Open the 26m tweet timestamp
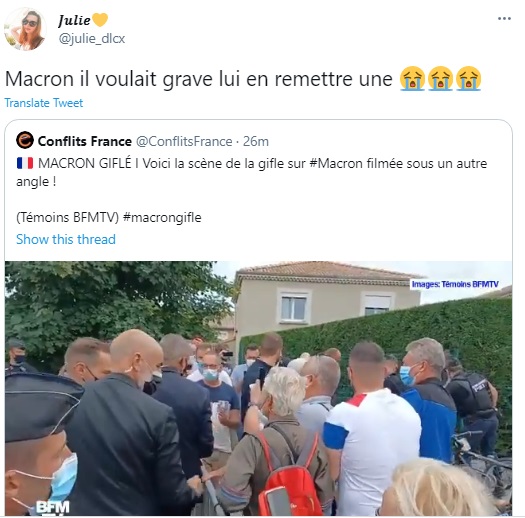The image size is (525, 518). [256, 141]
